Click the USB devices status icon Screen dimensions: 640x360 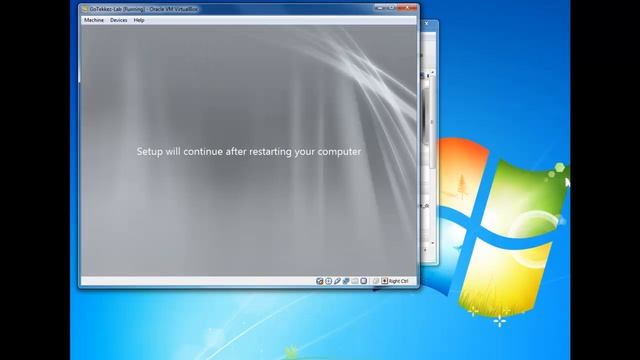(x=337, y=281)
